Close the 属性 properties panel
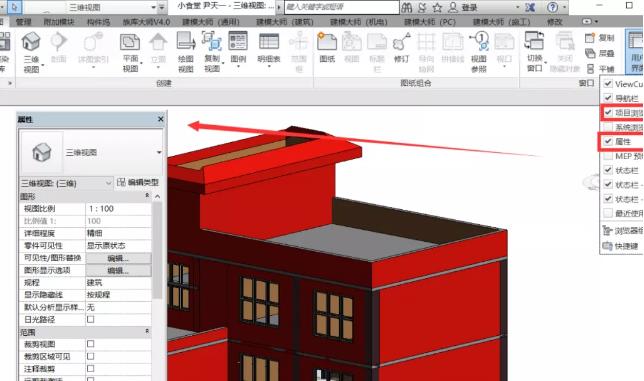 [160, 119]
